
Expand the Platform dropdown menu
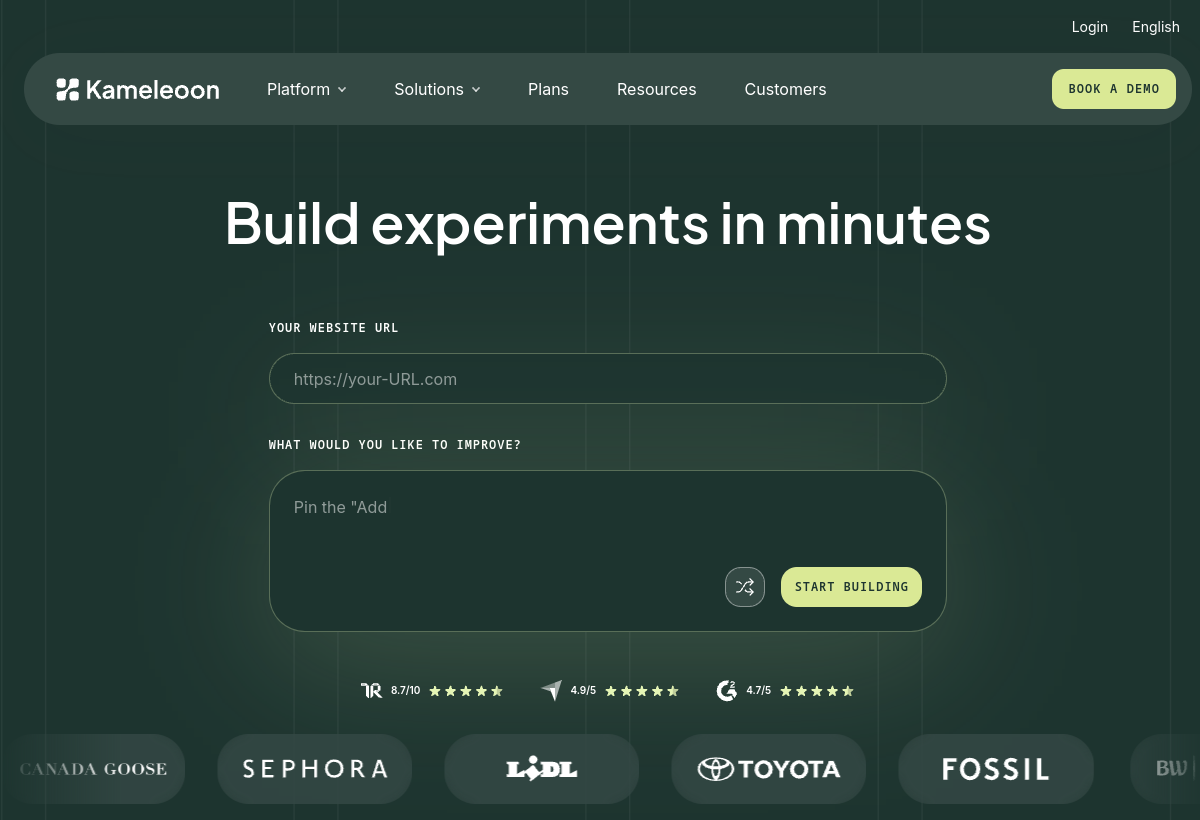point(306,89)
